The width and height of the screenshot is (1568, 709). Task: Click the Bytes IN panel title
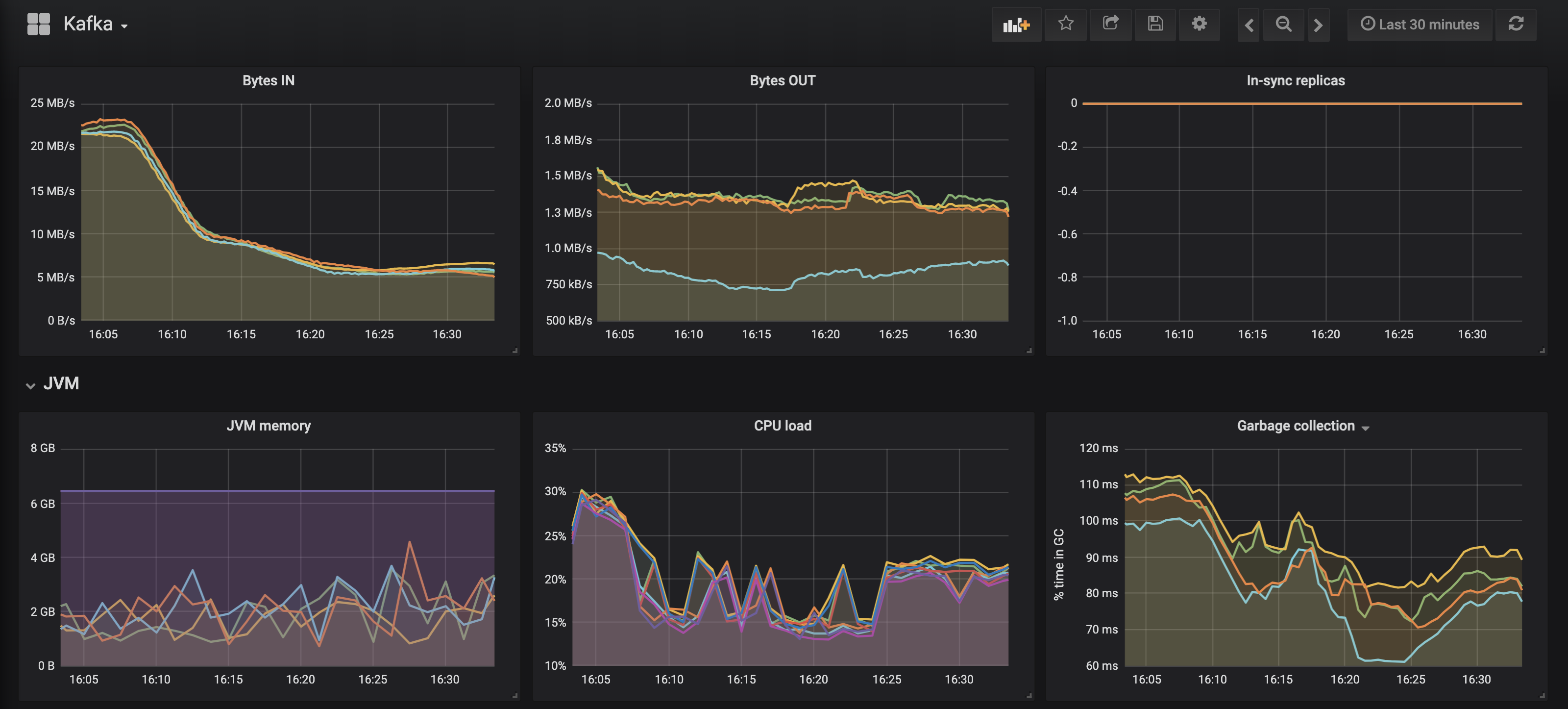[x=268, y=80]
